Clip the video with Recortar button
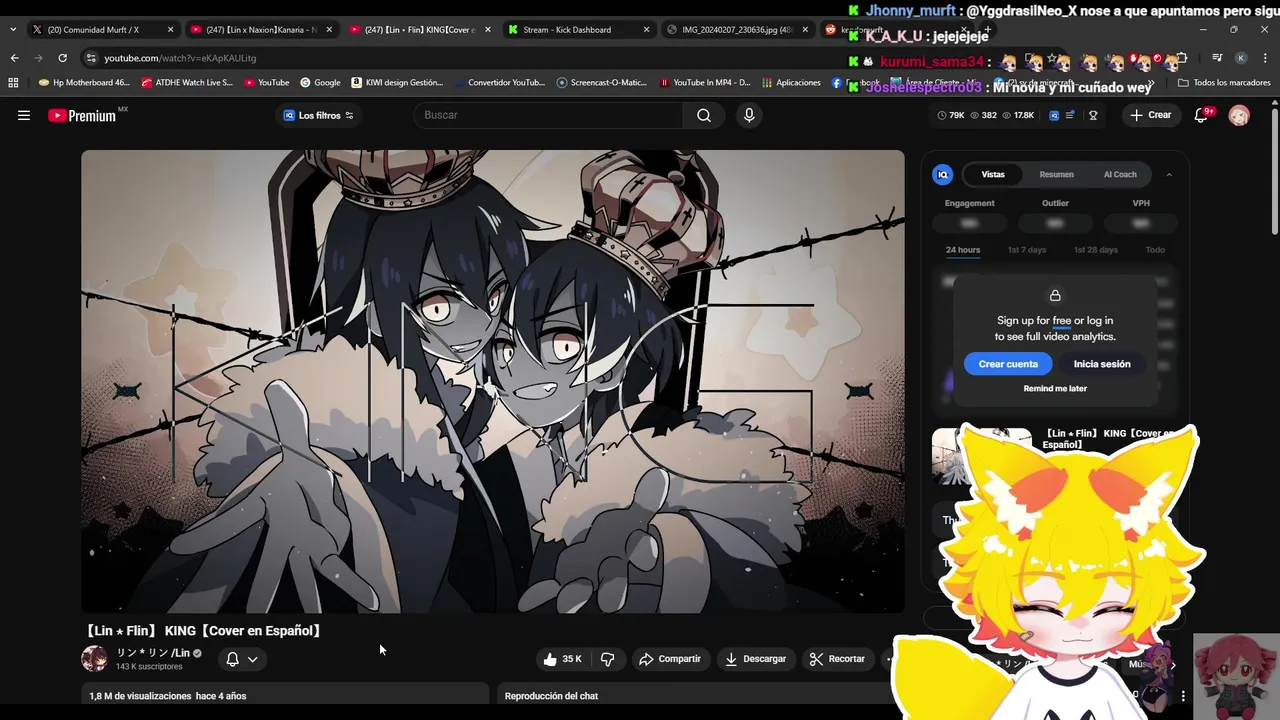 coord(837,659)
